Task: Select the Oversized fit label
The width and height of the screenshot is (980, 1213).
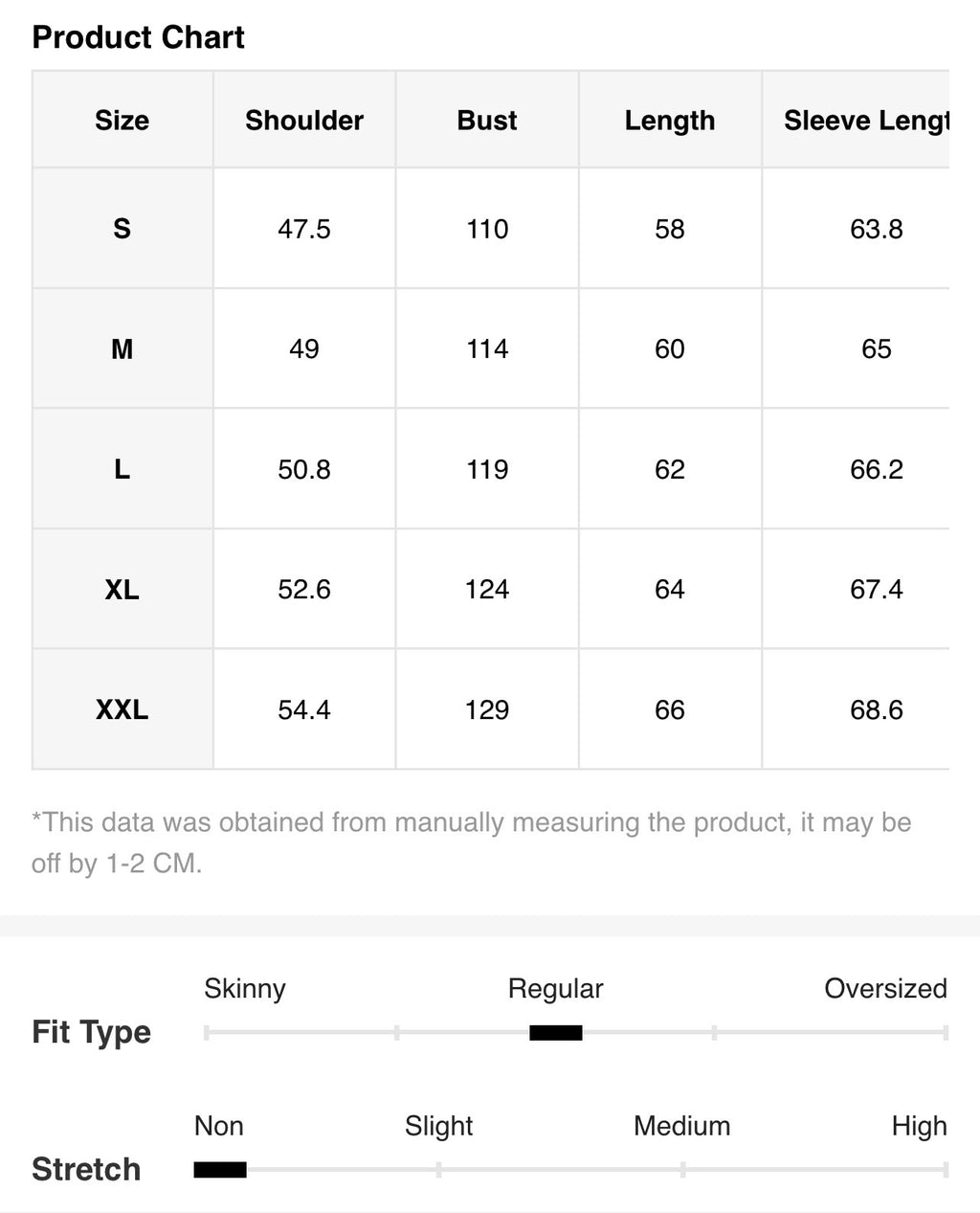Action: point(885,989)
